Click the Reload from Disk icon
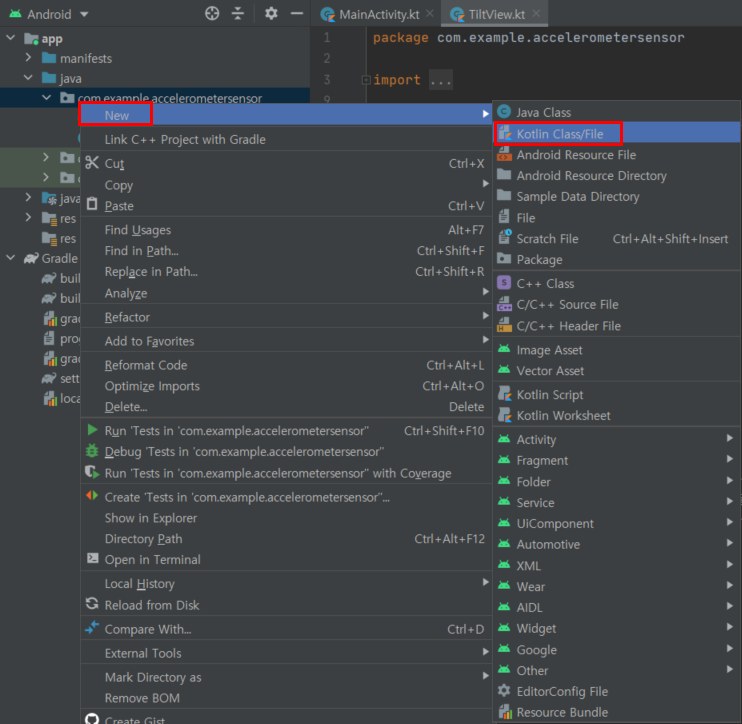Screen dimensions: 742x724 point(92,604)
